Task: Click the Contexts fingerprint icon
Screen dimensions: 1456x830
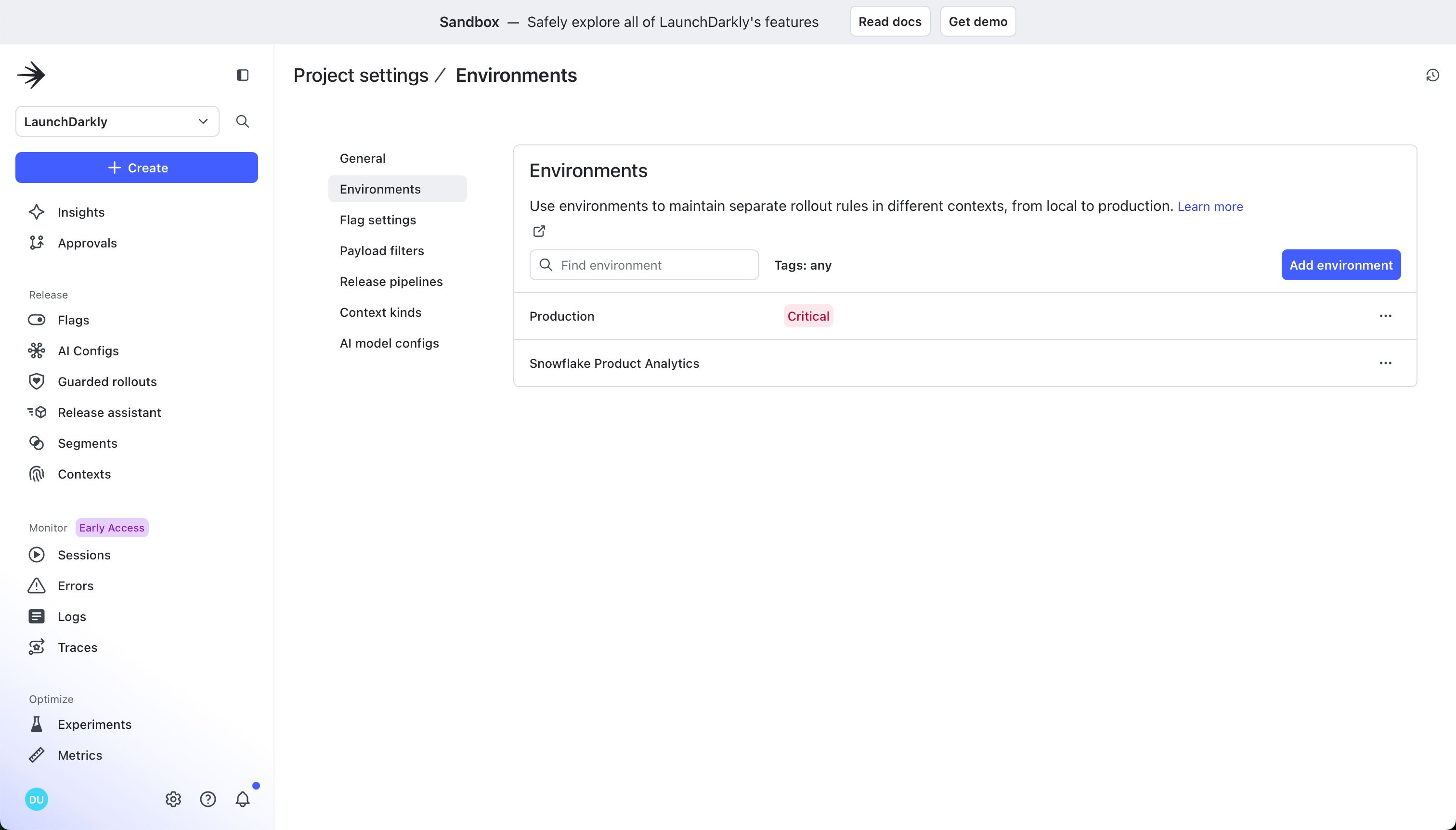Action: [37, 474]
